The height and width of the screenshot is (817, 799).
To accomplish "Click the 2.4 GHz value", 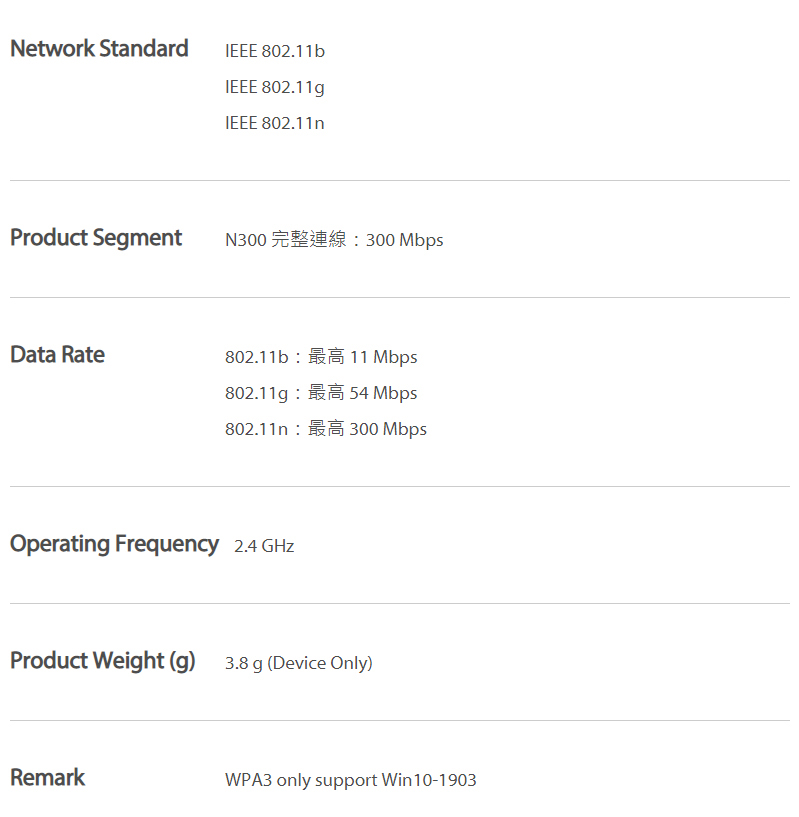I will tap(264, 546).
